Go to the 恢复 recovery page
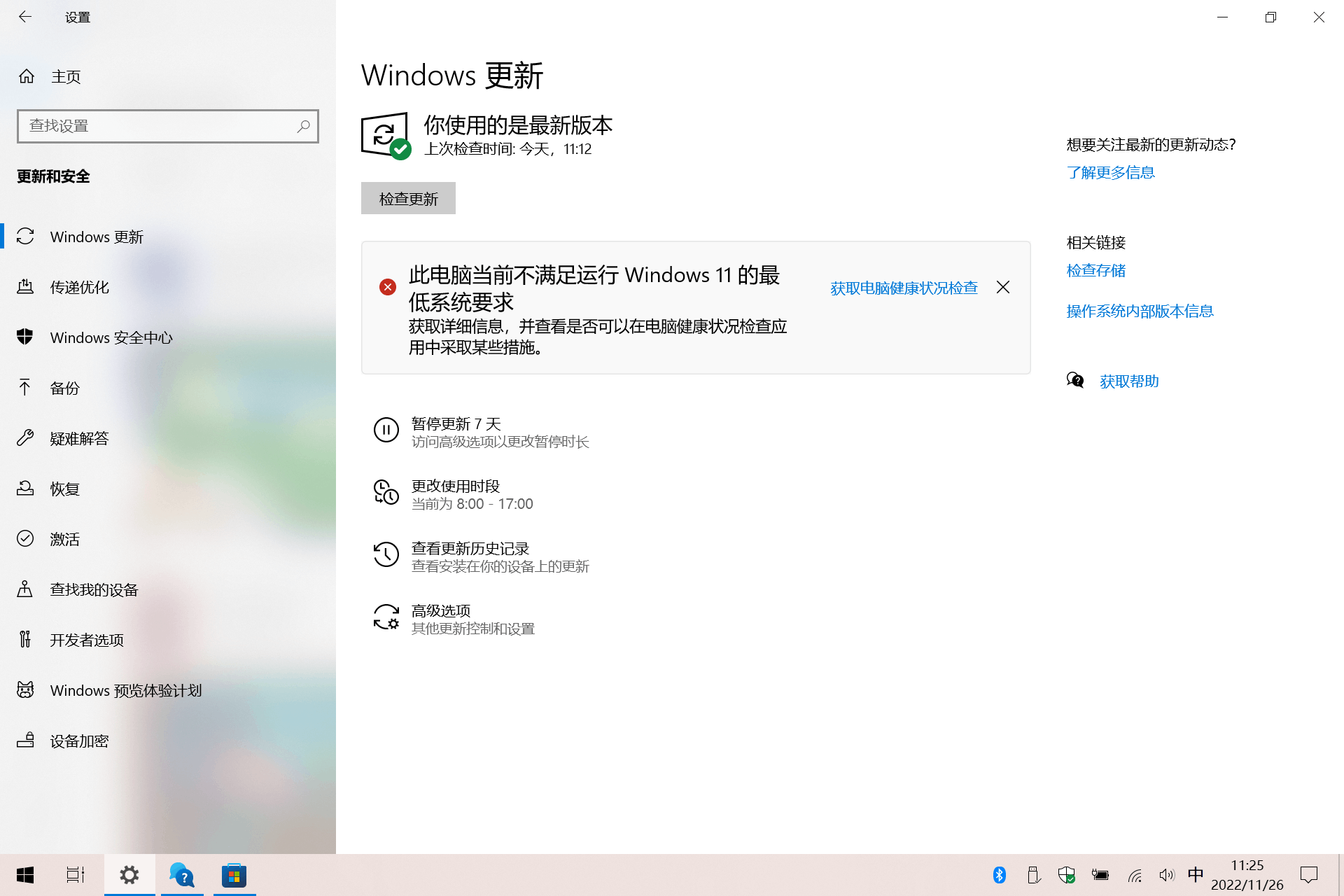Screen dimensions: 1344x896 coord(64,489)
